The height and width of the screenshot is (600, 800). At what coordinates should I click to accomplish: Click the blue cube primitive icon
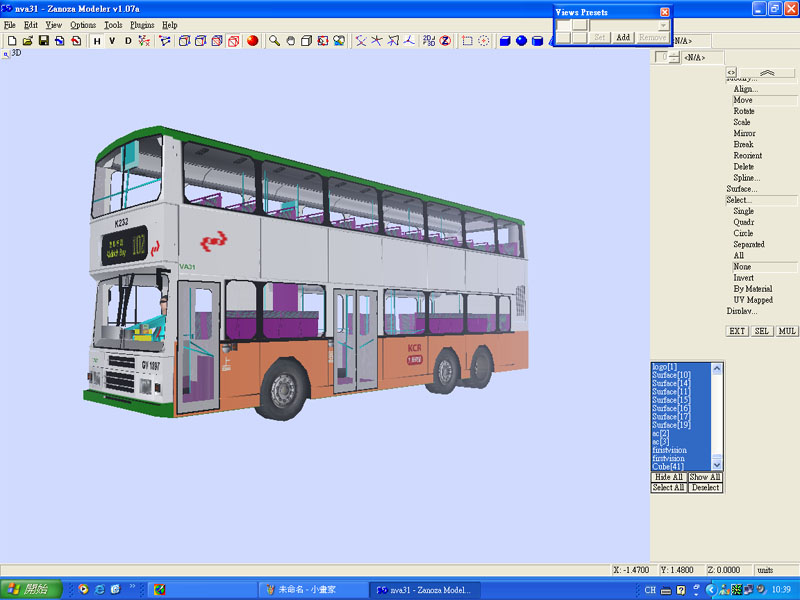[505, 41]
